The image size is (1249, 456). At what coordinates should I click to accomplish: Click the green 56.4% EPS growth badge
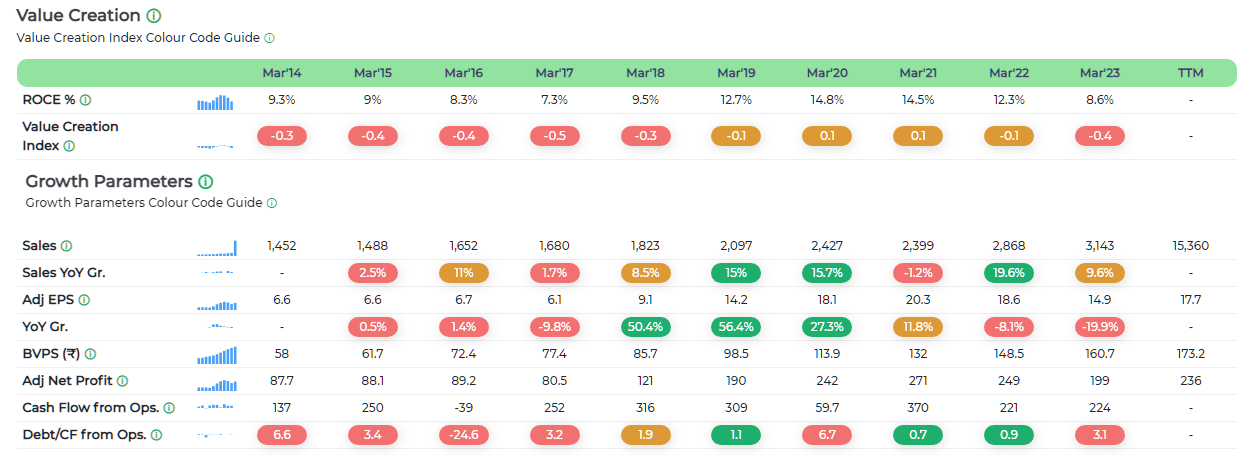(x=736, y=327)
